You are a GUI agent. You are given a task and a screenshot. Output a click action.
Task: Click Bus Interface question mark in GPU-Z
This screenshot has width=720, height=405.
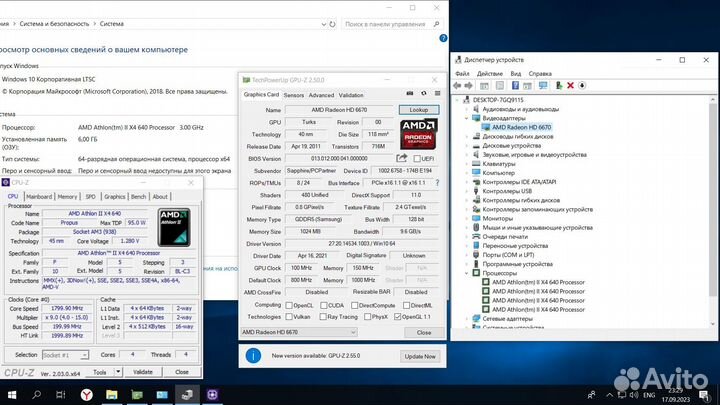[x=437, y=183]
